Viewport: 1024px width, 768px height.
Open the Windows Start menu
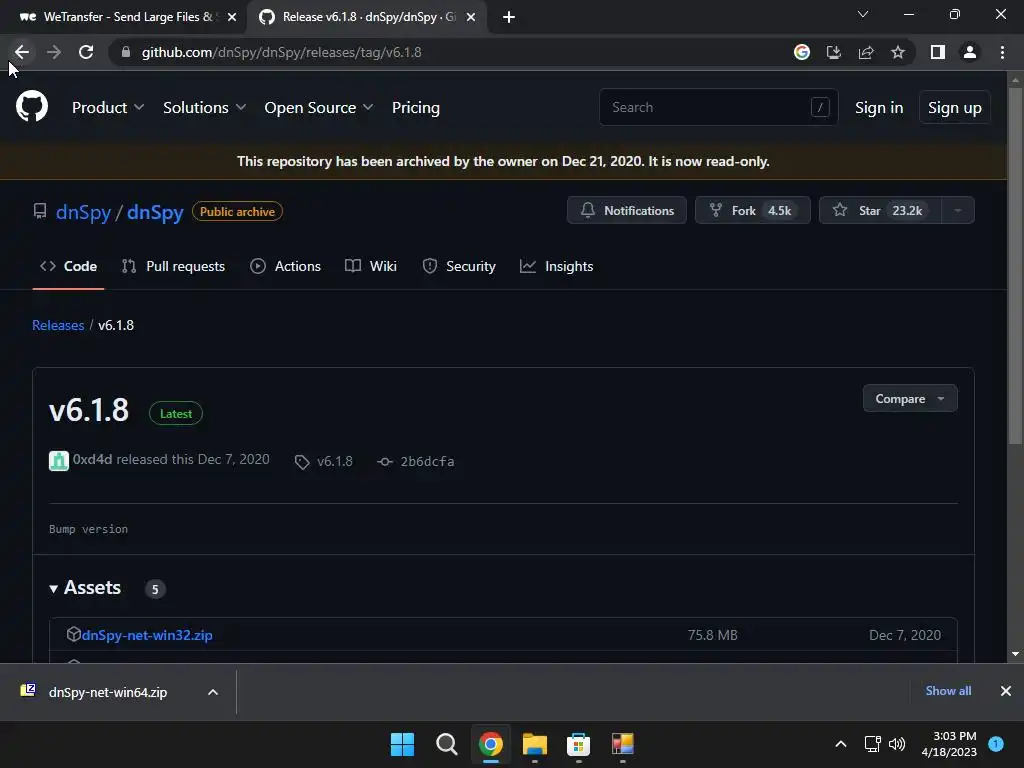[402, 744]
